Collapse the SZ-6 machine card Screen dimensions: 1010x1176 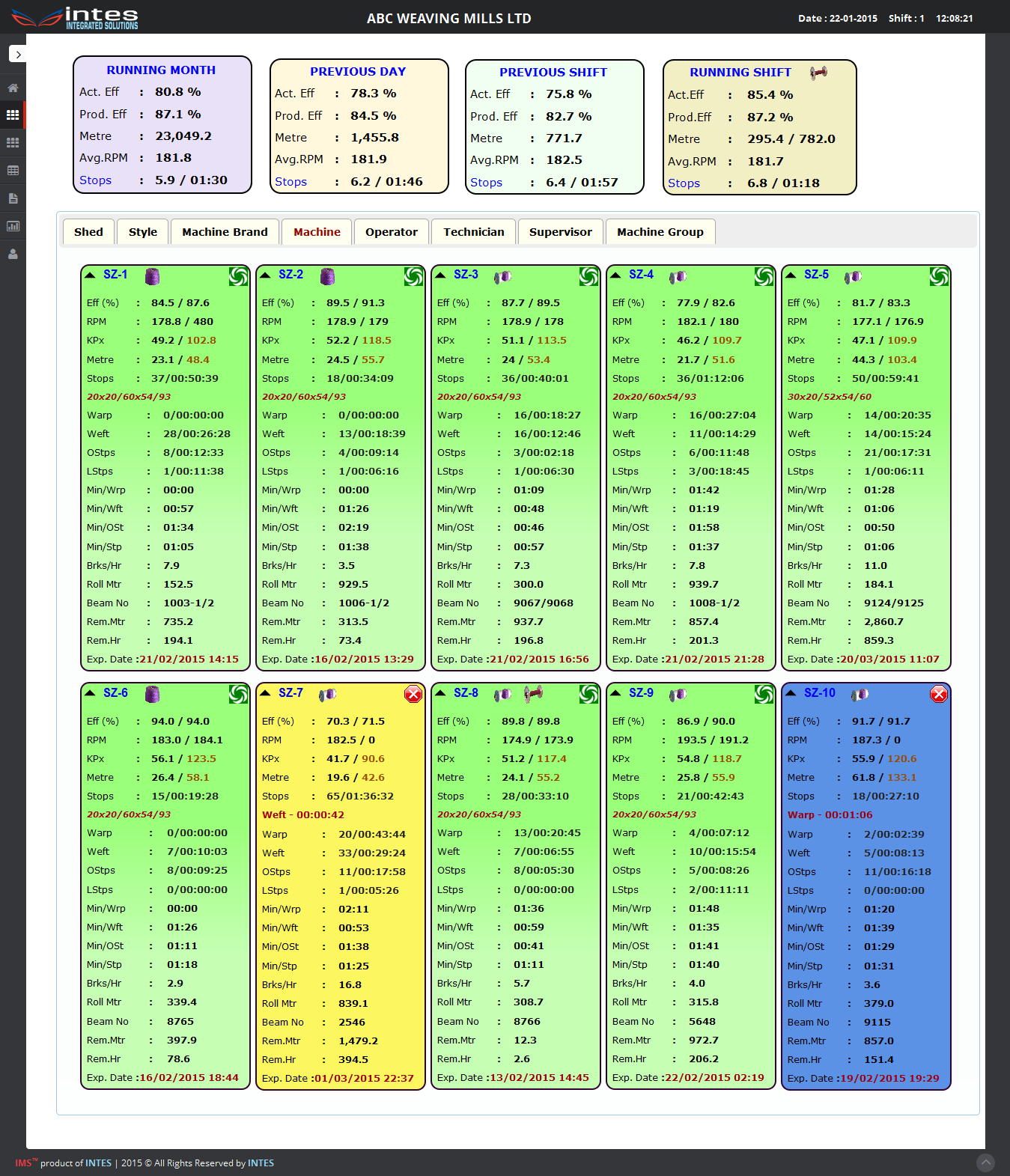coord(90,693)
